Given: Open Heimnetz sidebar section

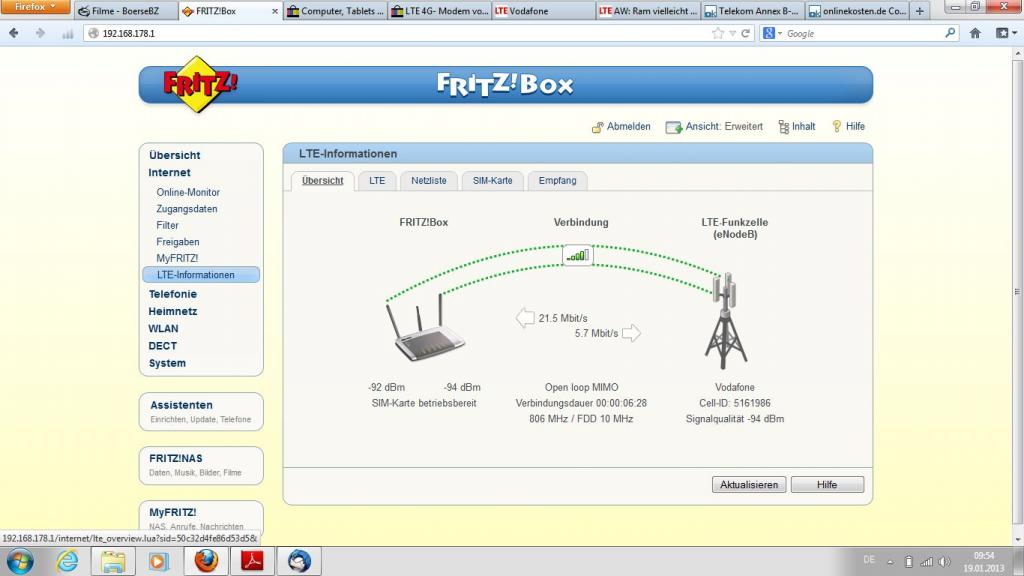Looking at the screenshot, I should point(172,312).
